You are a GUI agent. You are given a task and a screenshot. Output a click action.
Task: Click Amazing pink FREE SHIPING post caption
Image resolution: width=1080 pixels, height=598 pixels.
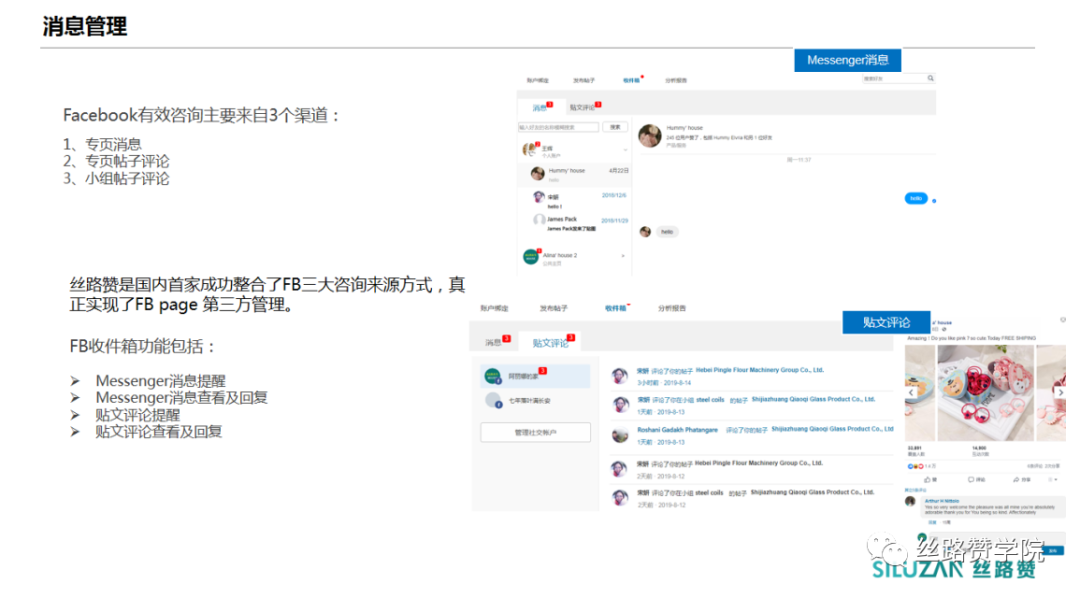click(971, 338)
